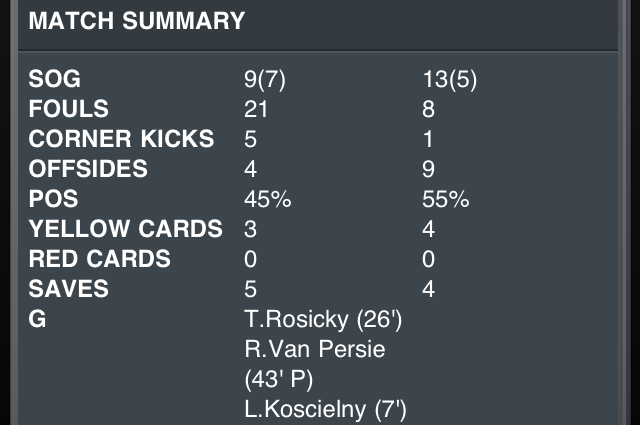Click the OFFSIDES stat label
This screenshot has height=425, width=640.
(x=88, y=169)
